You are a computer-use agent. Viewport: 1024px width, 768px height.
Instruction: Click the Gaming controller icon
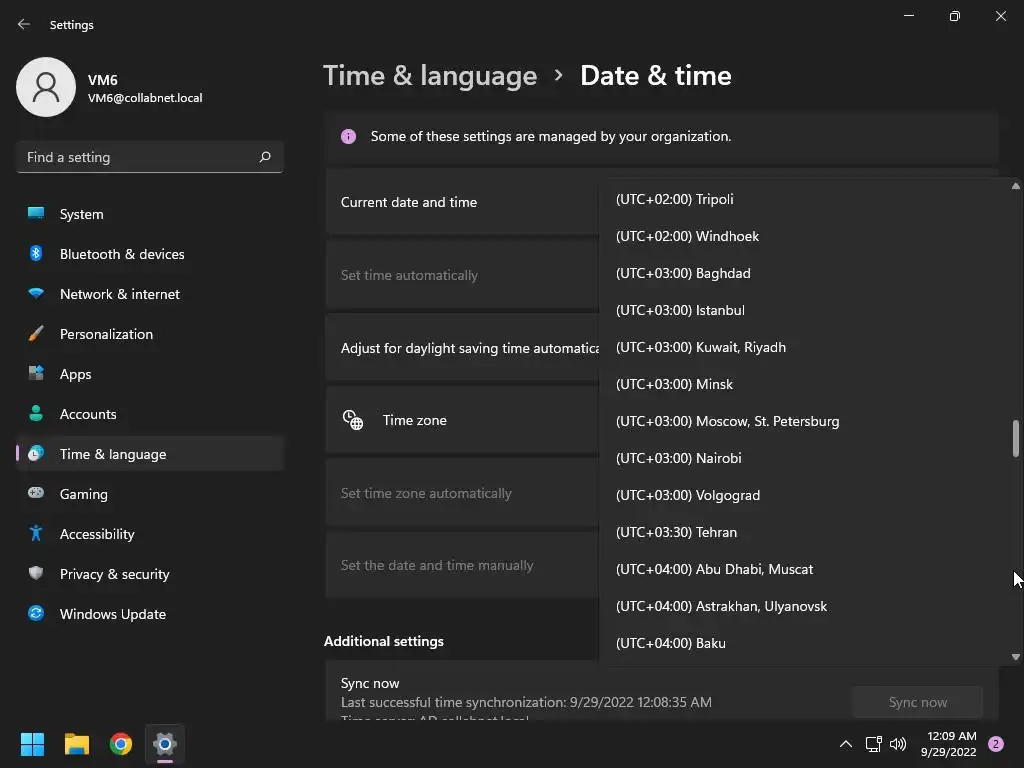(x=36, y=493)
